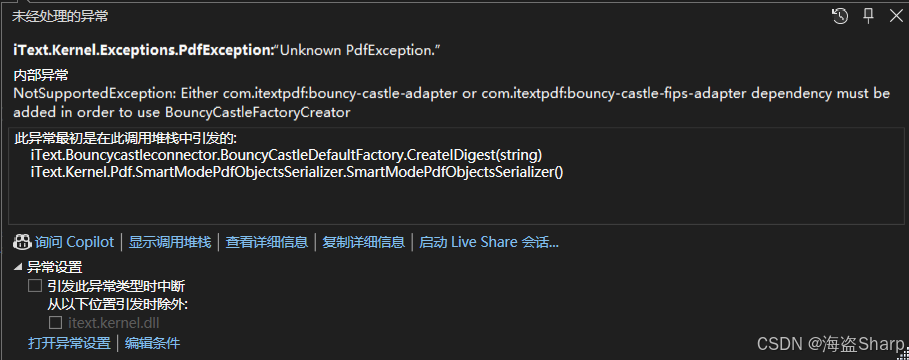
Task: Close the unhandled exception dialog
Action: [896, 16]
